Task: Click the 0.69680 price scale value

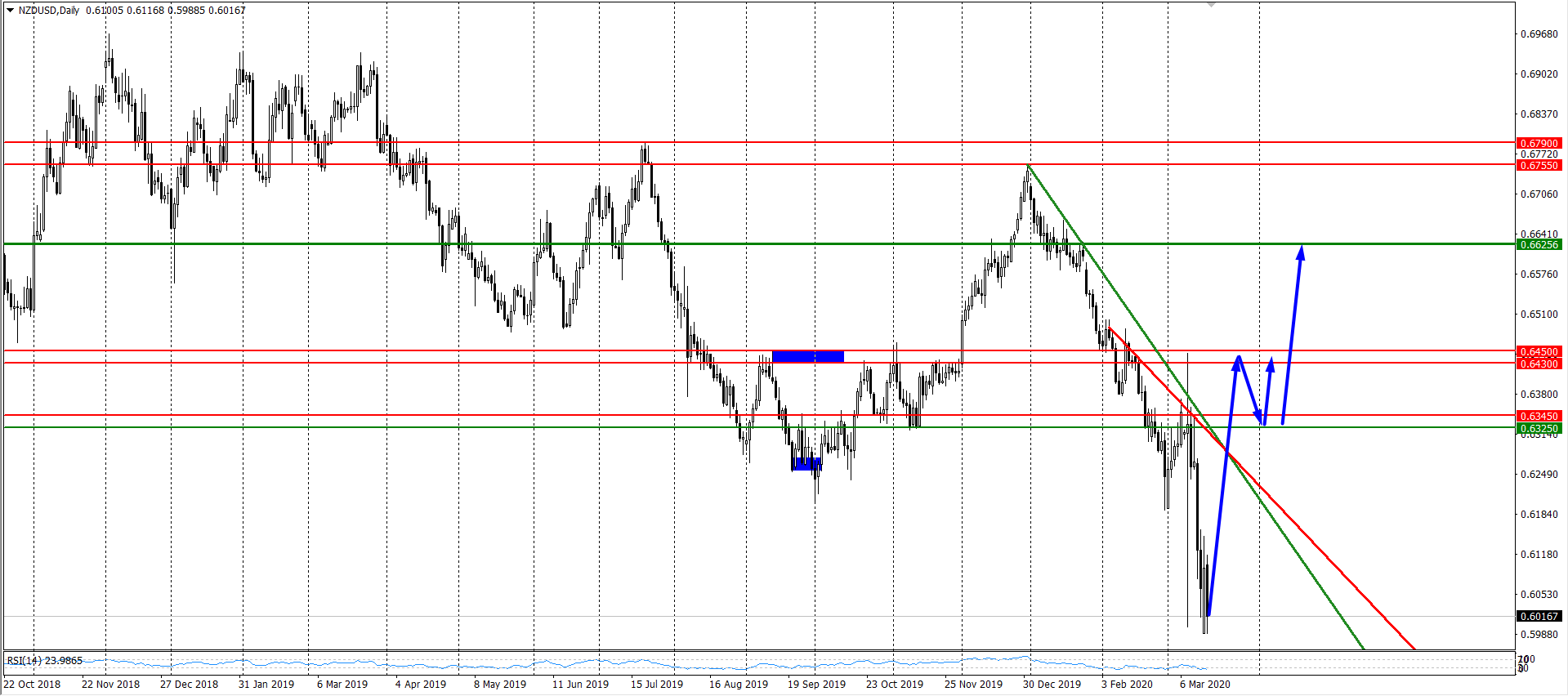Action: 1538,34
